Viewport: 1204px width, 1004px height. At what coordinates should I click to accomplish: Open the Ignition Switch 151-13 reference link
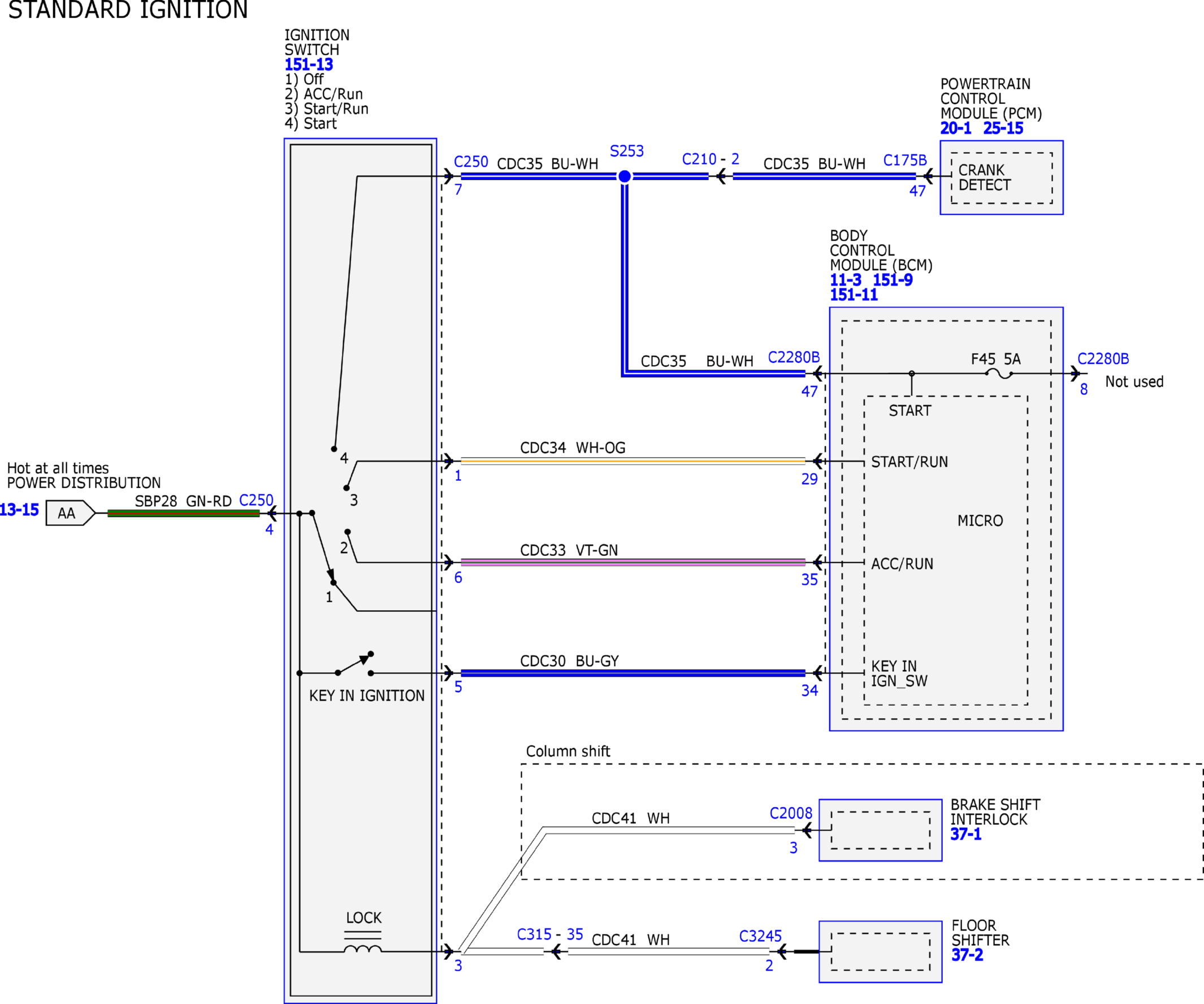coord(309,64)
